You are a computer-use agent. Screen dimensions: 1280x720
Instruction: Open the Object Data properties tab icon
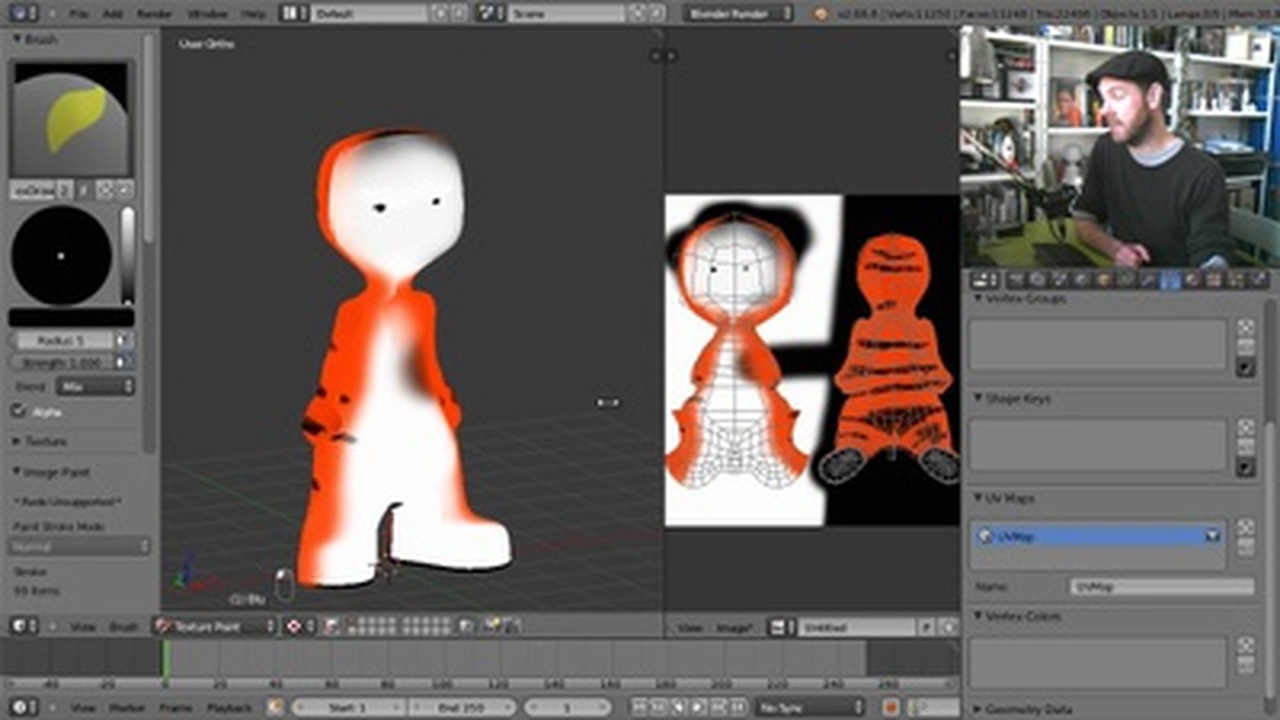(x=1170, y=281)
